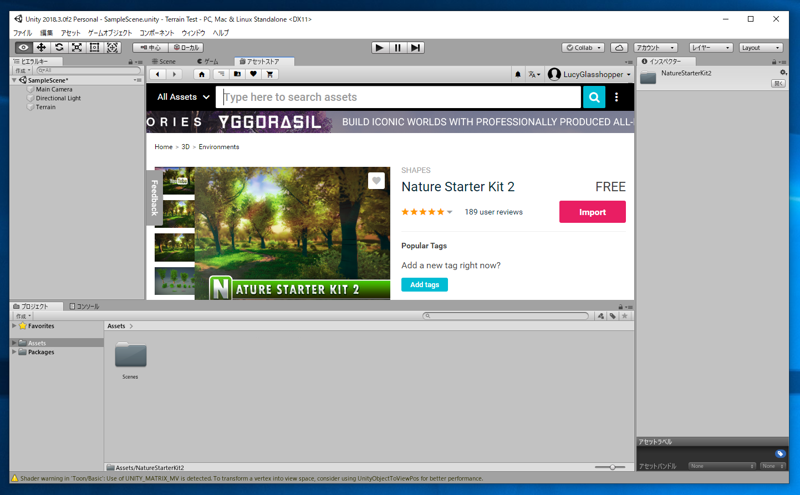Screen dimensions: 800x495
Task: Collapse the SampleScene hierarchy node
Action: 14,80
